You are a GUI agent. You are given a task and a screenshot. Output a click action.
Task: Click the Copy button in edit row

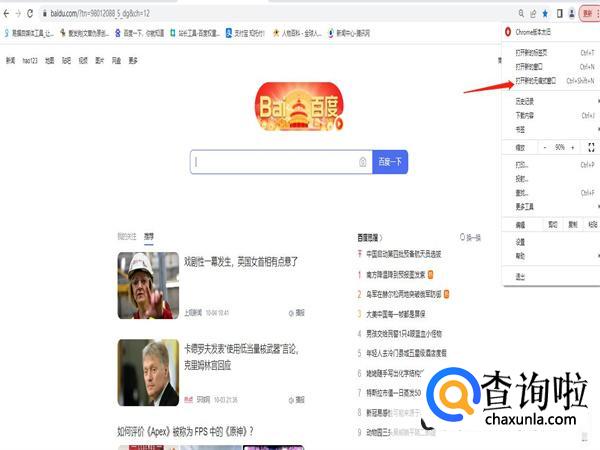click(x=573, y=225)
